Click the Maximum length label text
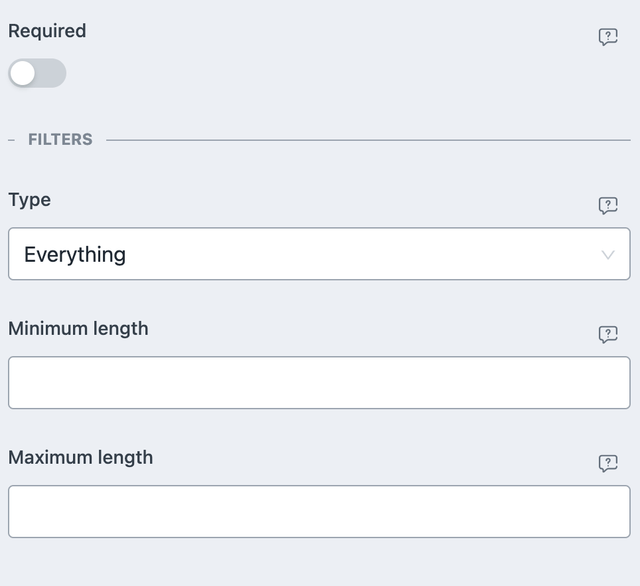 pos(80,457)
